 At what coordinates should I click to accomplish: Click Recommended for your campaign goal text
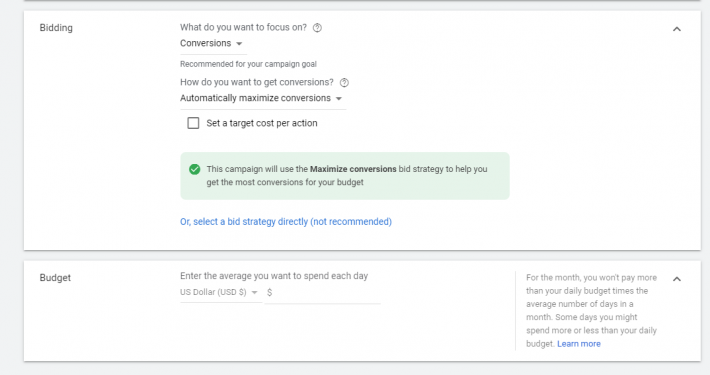(x=248, y=64)
